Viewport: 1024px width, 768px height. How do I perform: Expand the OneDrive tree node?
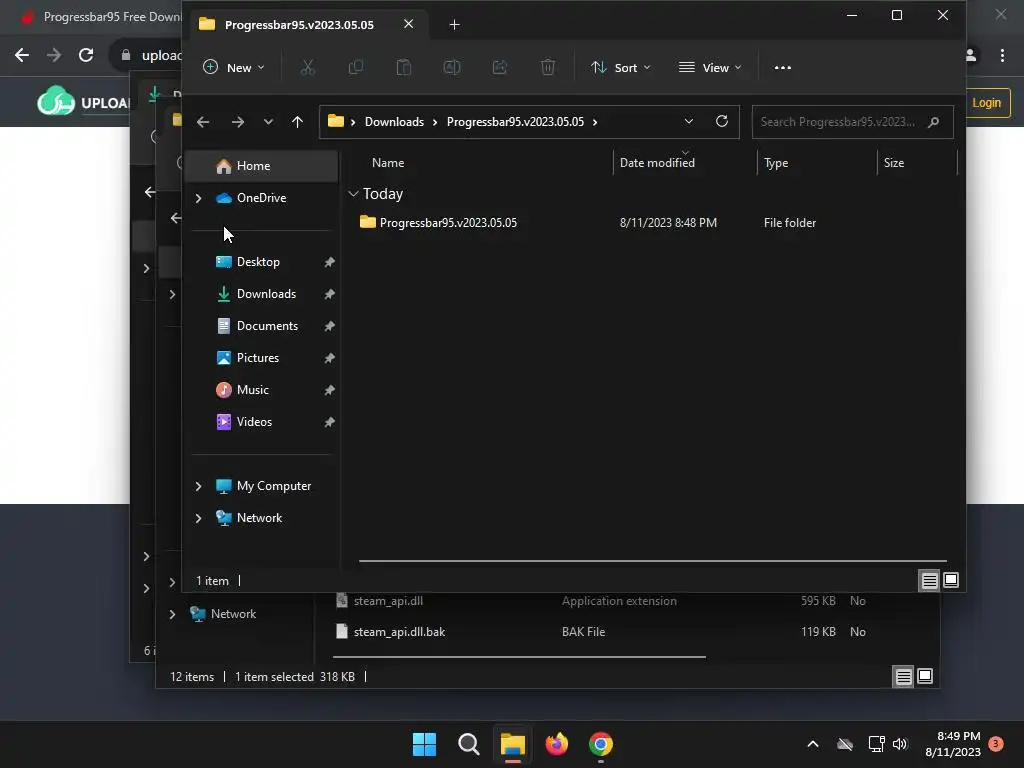pos(199,198)
